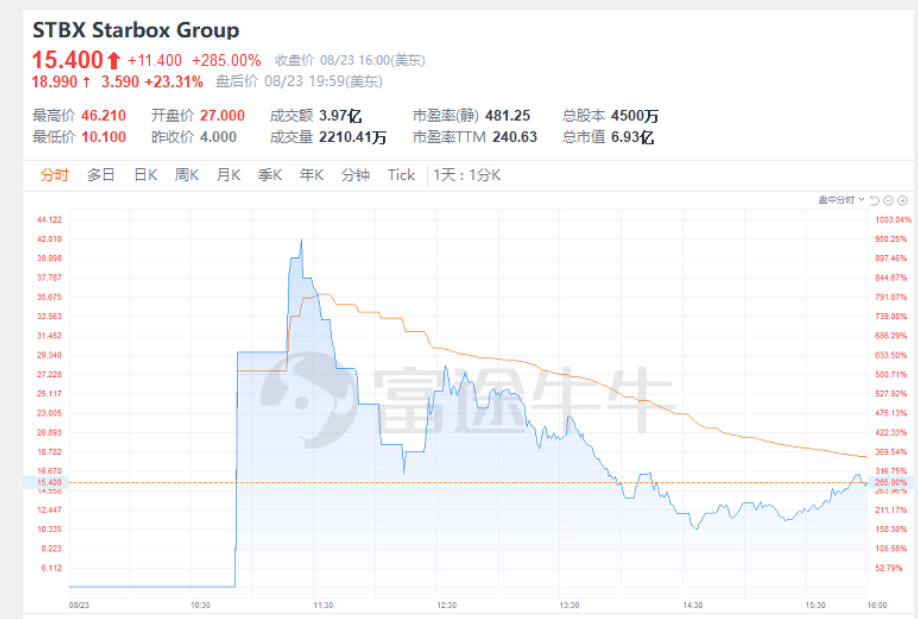Click the 1003.04% percent axis label
The height and width of the screenshot is (619, 918).
click(x=893, y=220)
